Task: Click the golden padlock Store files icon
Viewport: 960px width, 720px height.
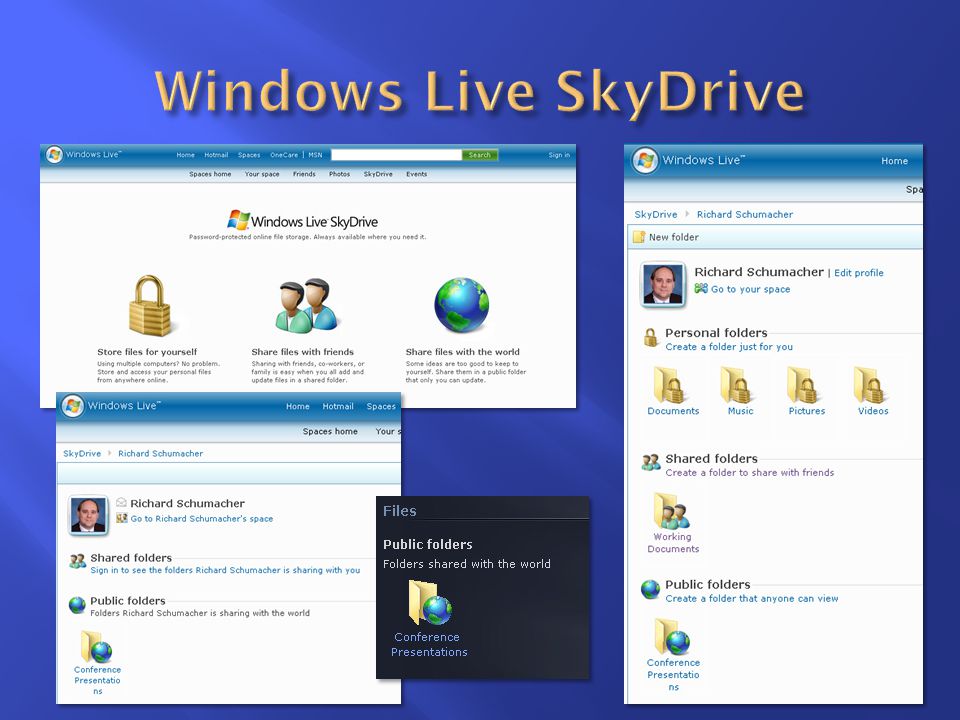Action: (x=149, y=306)
